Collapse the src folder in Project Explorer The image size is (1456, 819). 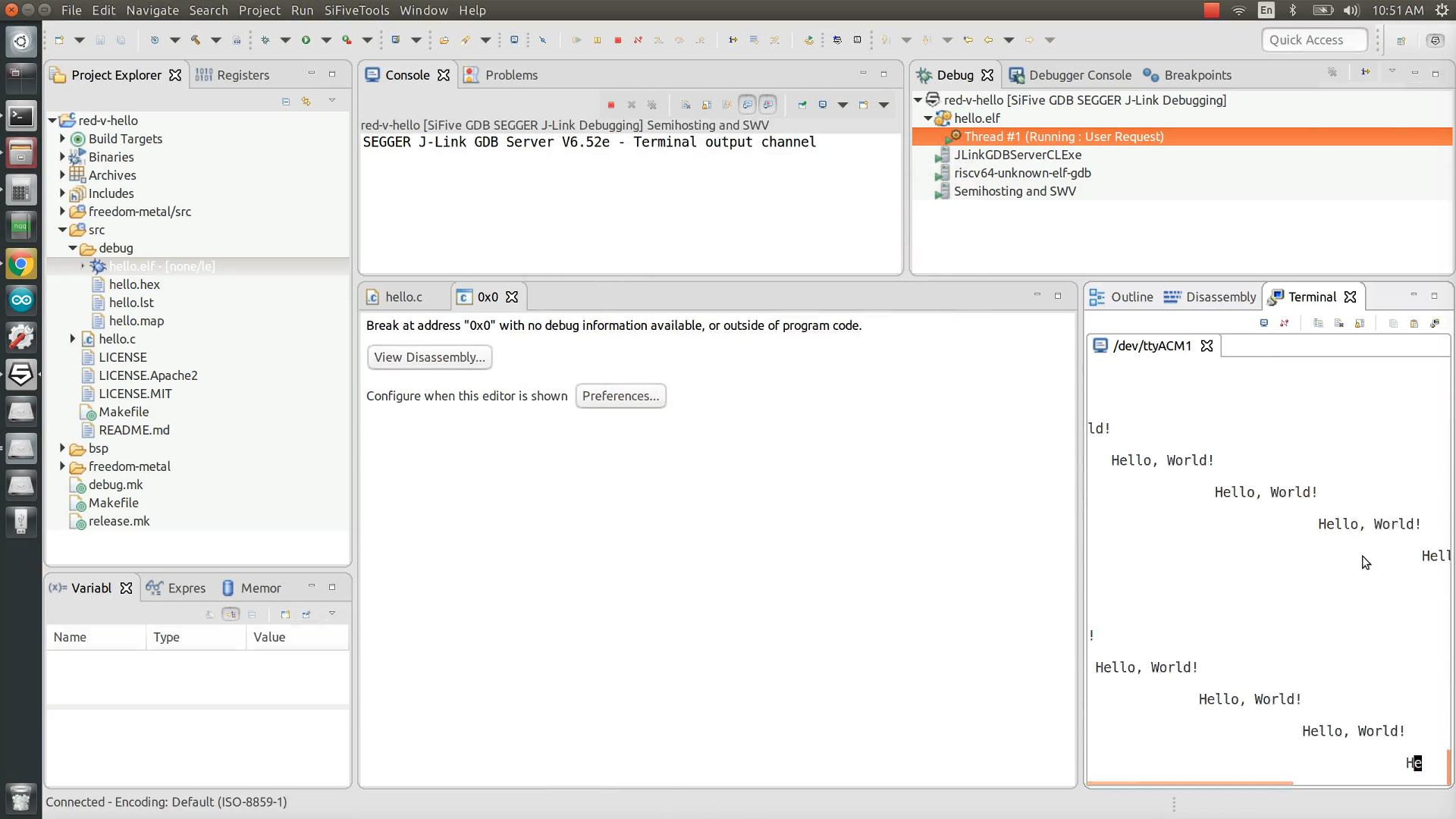(x=63, y=230)
